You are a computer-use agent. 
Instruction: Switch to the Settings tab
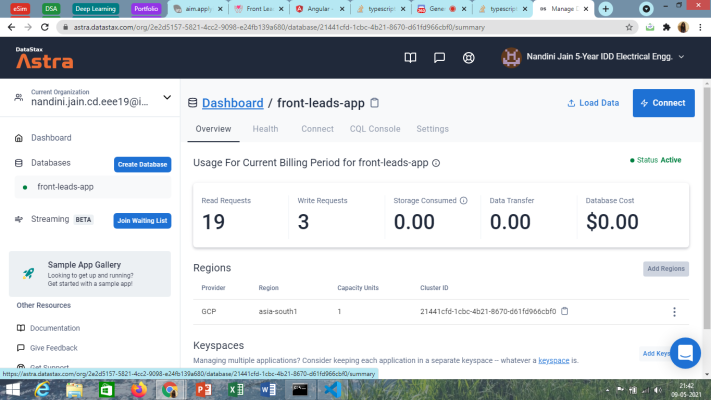(433, 129)
